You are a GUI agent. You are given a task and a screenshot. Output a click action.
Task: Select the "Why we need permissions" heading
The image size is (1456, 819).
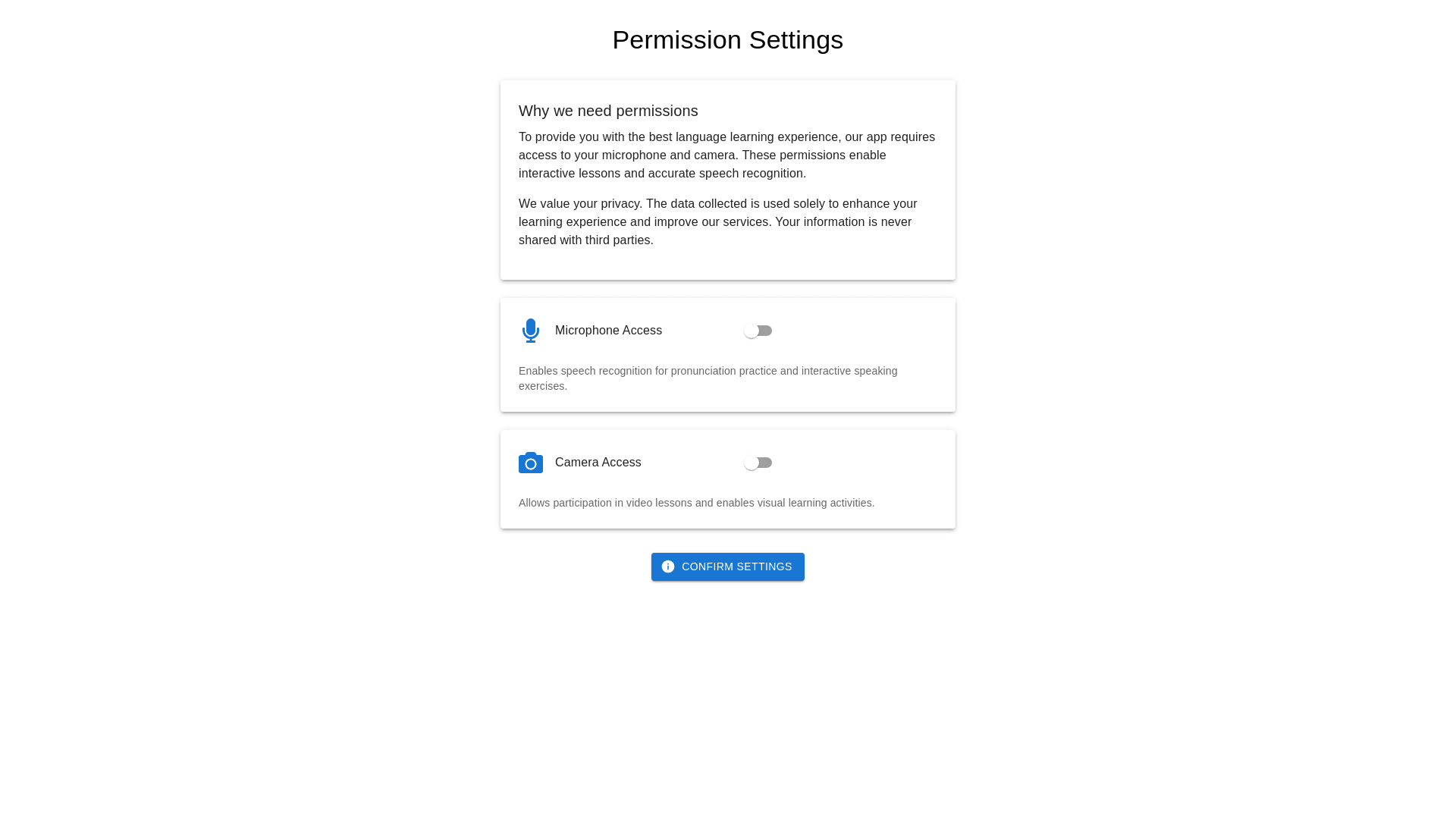(x=608, y=111)
